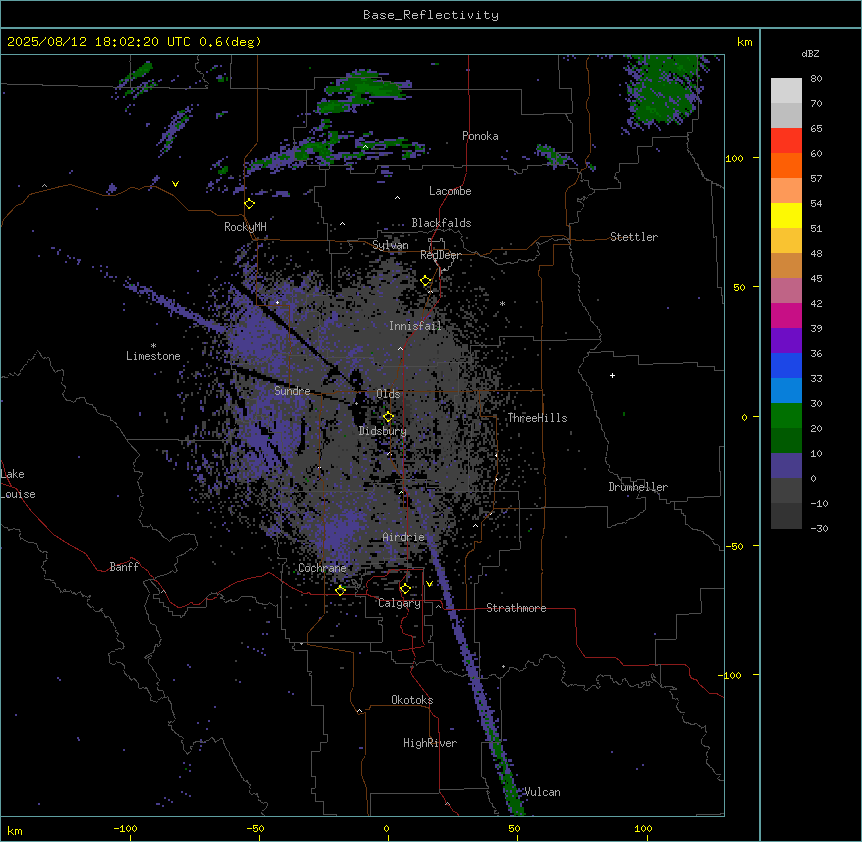The width and height of the screenshot is (862, 842).
Task: Pick the white top swatch in the dBZ legend
Action: tap(786, 91)
